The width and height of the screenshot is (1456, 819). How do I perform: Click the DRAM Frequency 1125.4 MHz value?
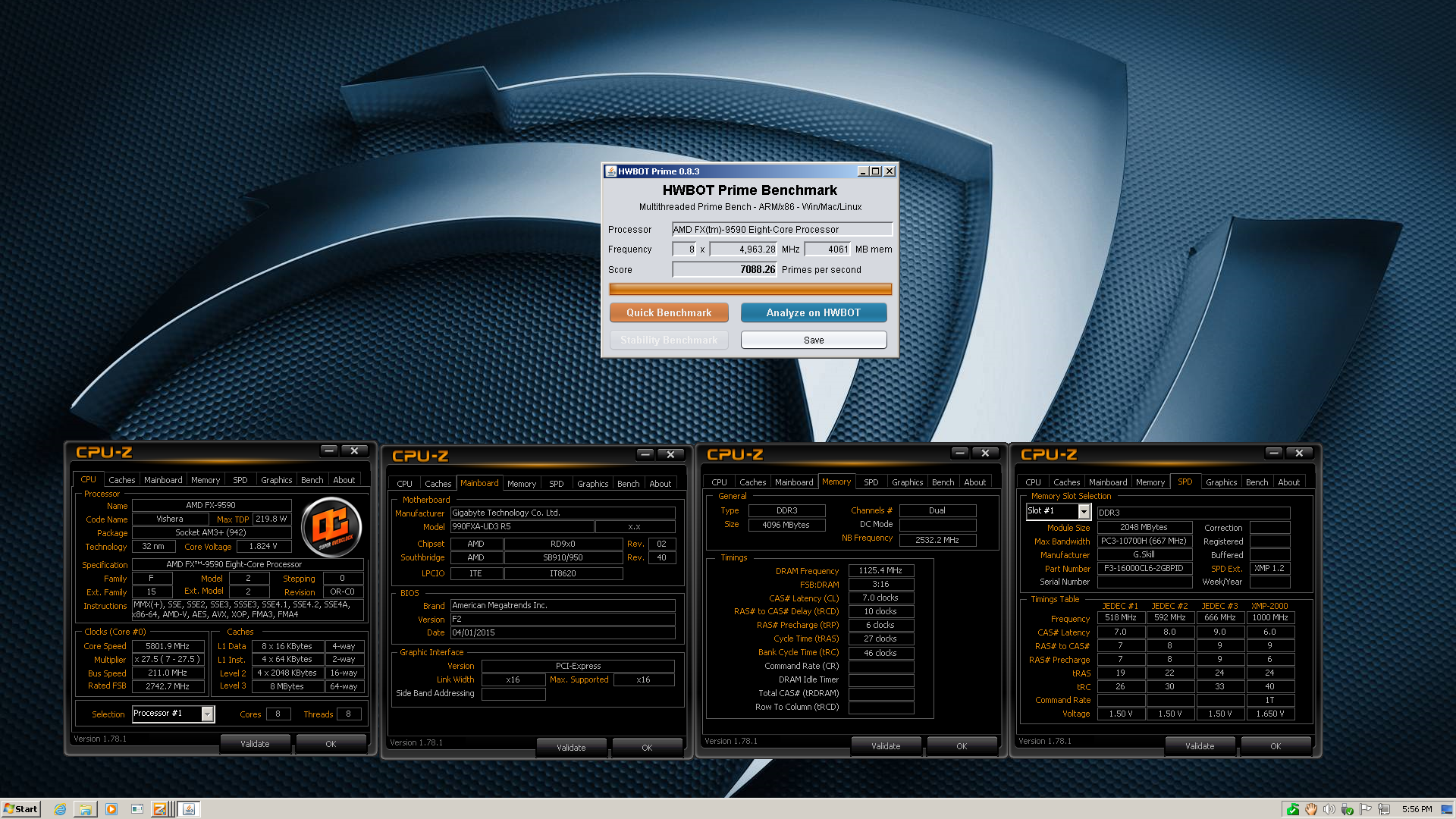click(x=880, y=570)
